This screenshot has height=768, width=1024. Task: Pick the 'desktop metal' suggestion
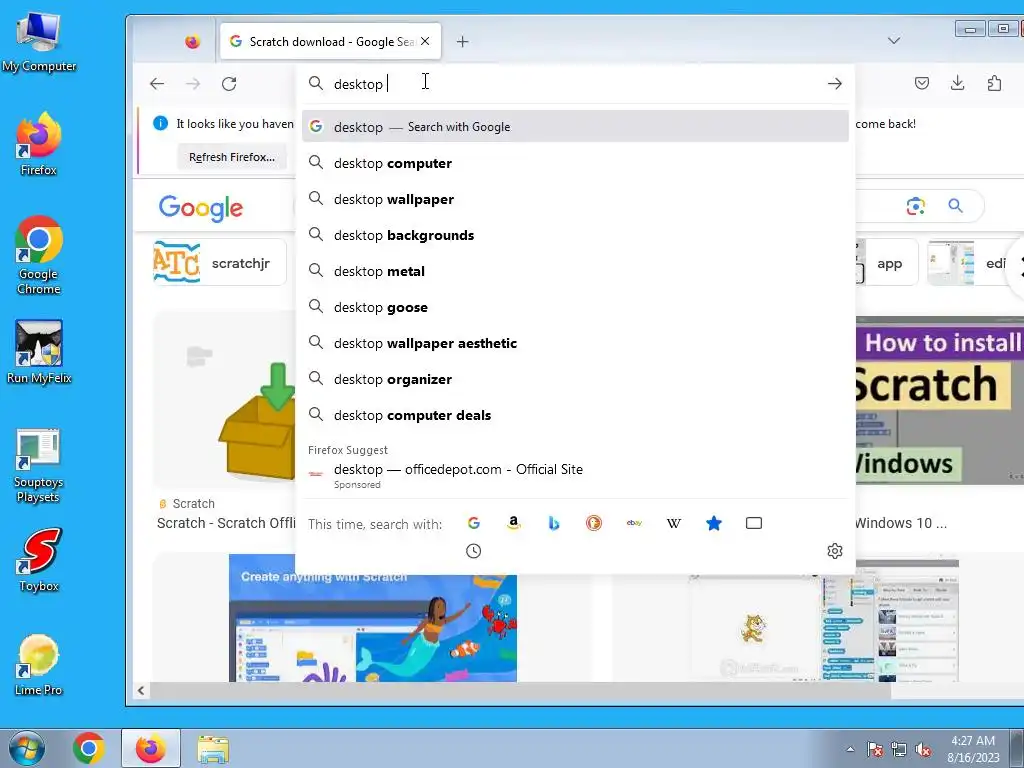(575, 271)
